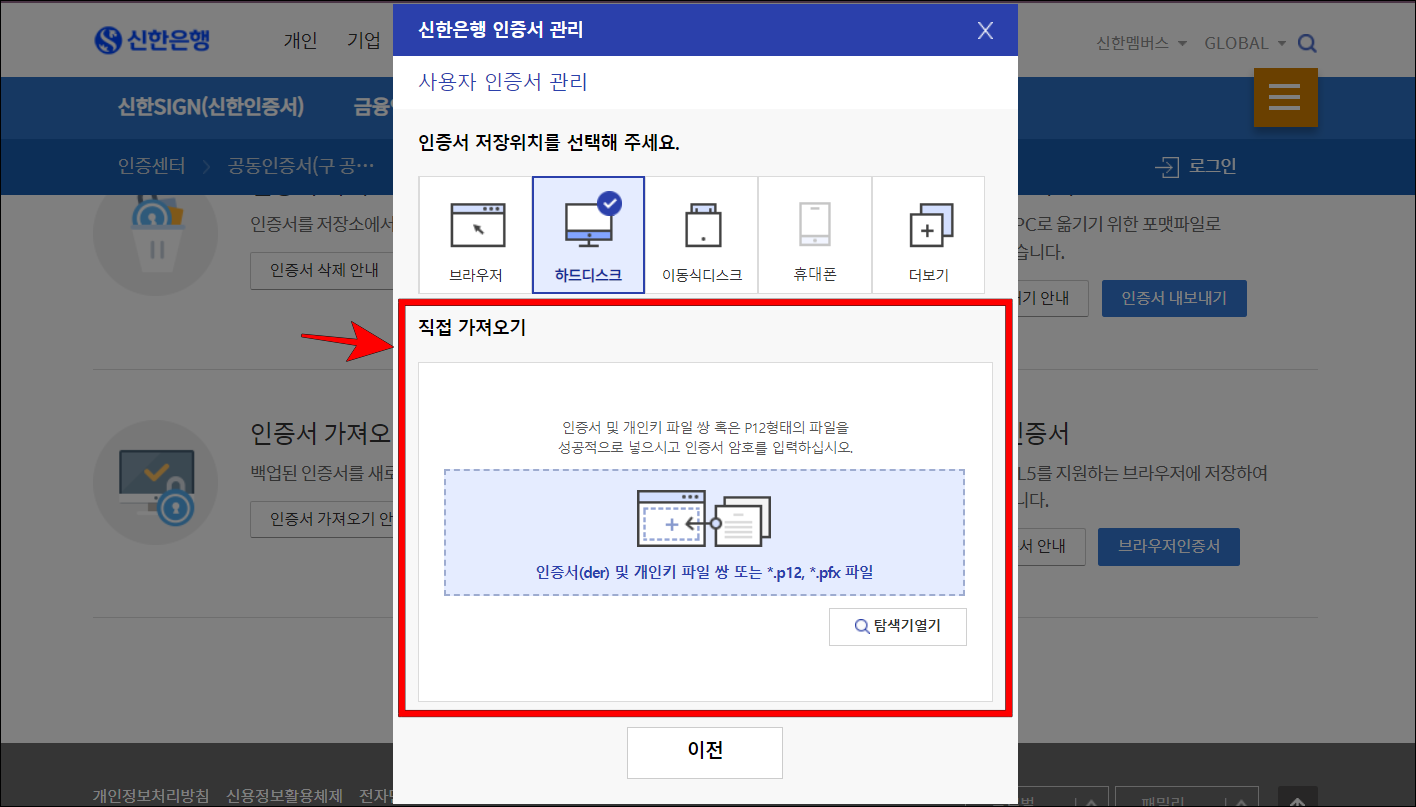Open the 개인 menu item

[300, 39]
